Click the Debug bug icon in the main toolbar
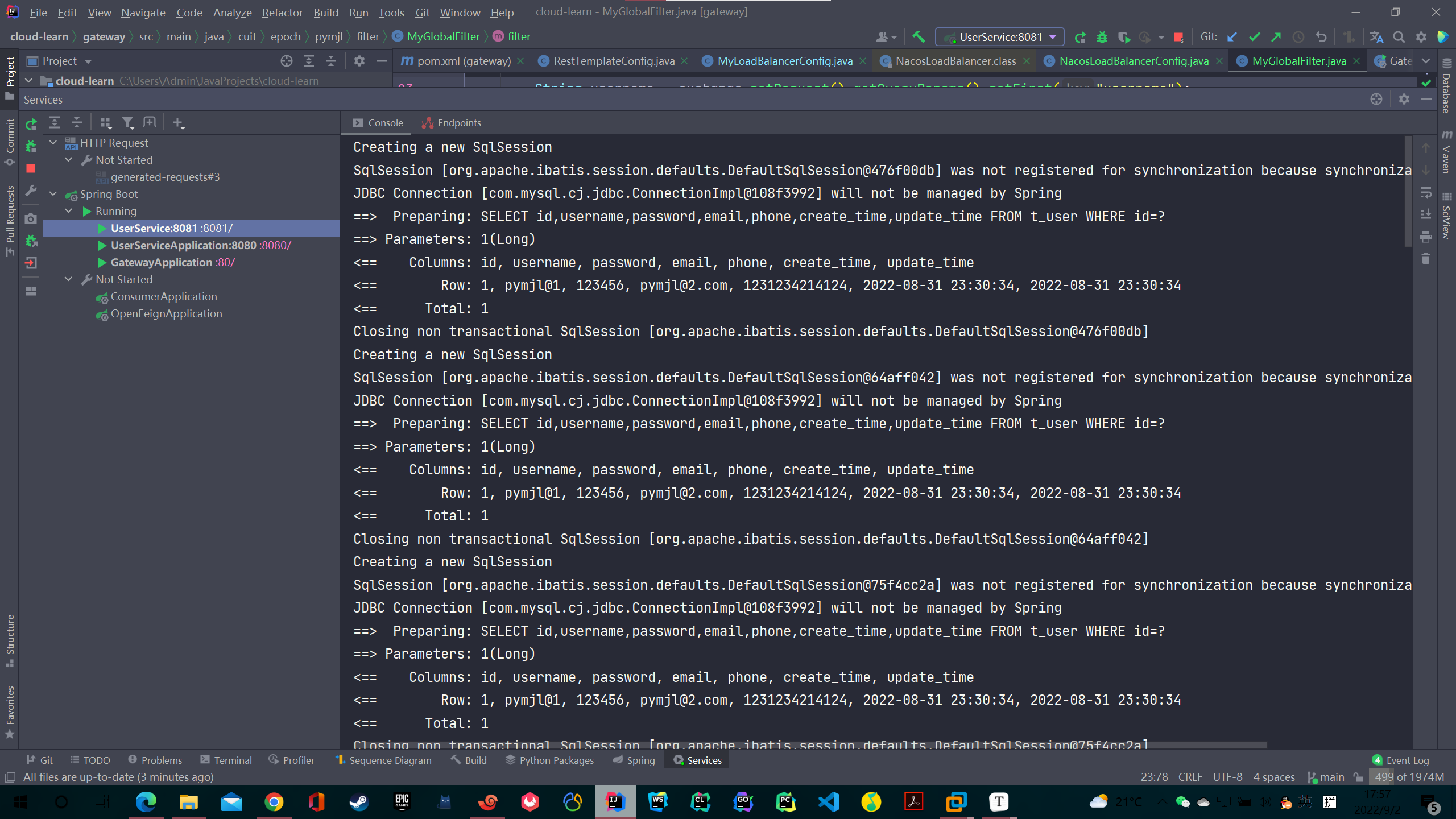The height and width of the screenshot is (819, 1456). click(x=1102, y=37)
